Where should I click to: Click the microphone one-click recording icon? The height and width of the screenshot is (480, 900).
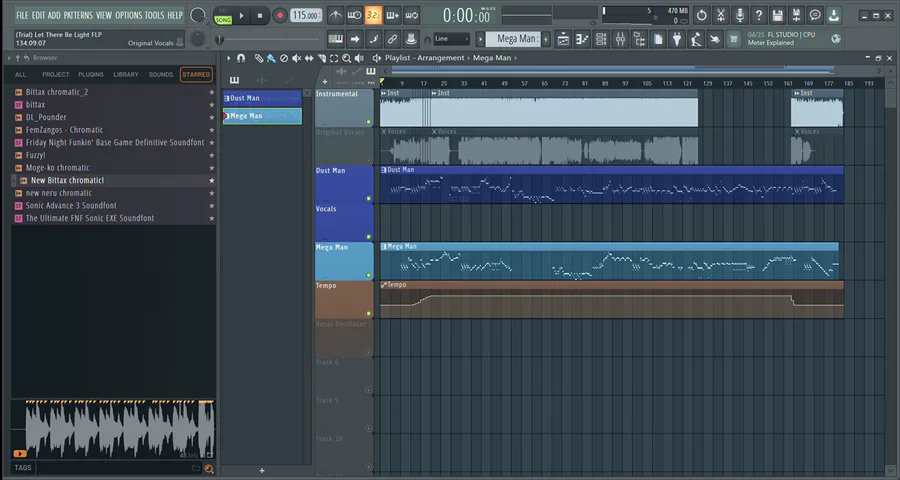740,16
